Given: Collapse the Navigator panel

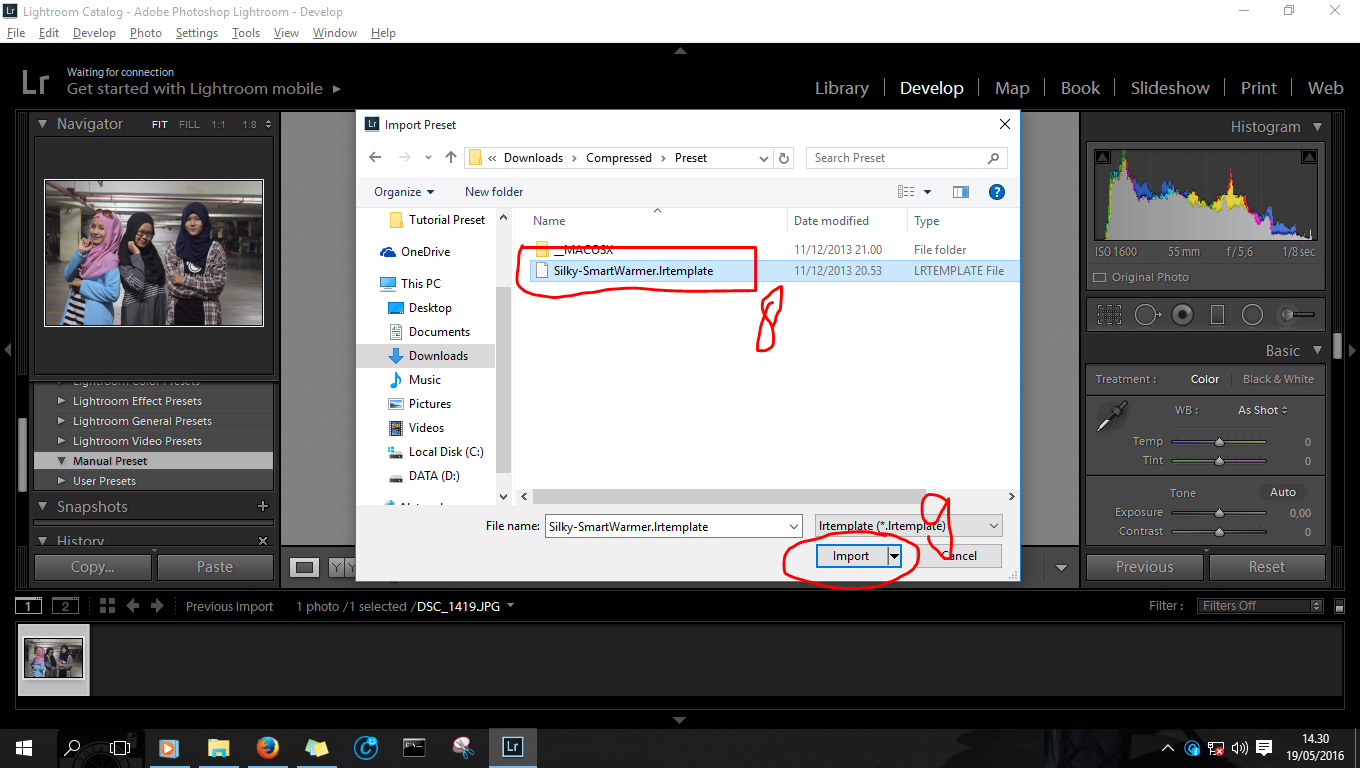Looking at the screenshot, I should [x=43, y=124].
